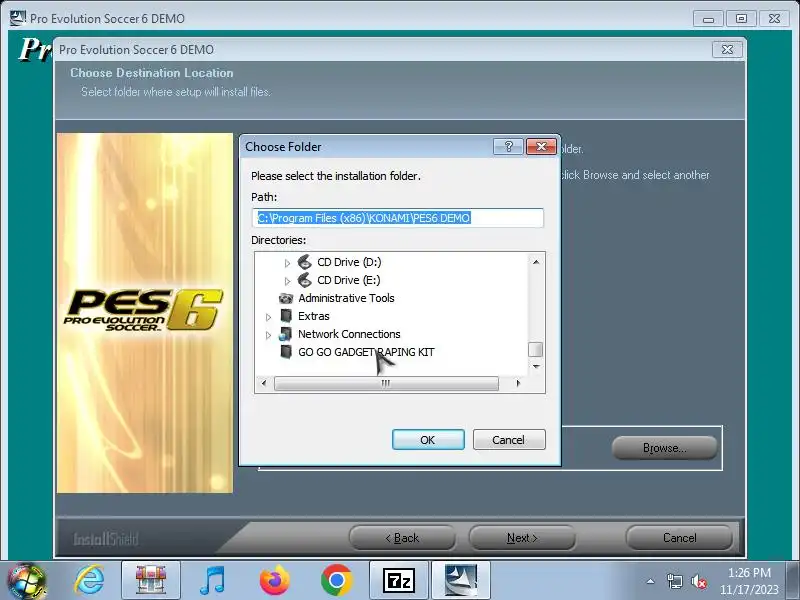Open the Windows Start orb
Screen dimensions: 800x600
point(26,581)
